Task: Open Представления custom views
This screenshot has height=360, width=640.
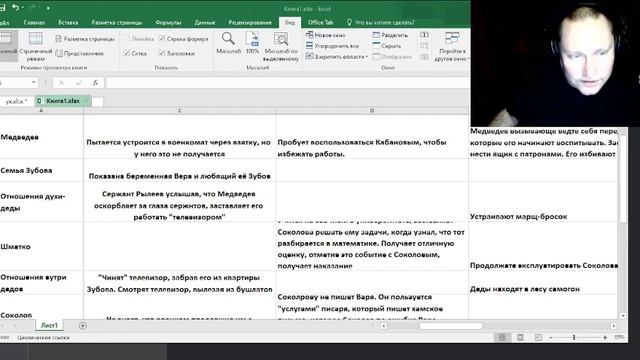Action: click(x=80, y=53)
